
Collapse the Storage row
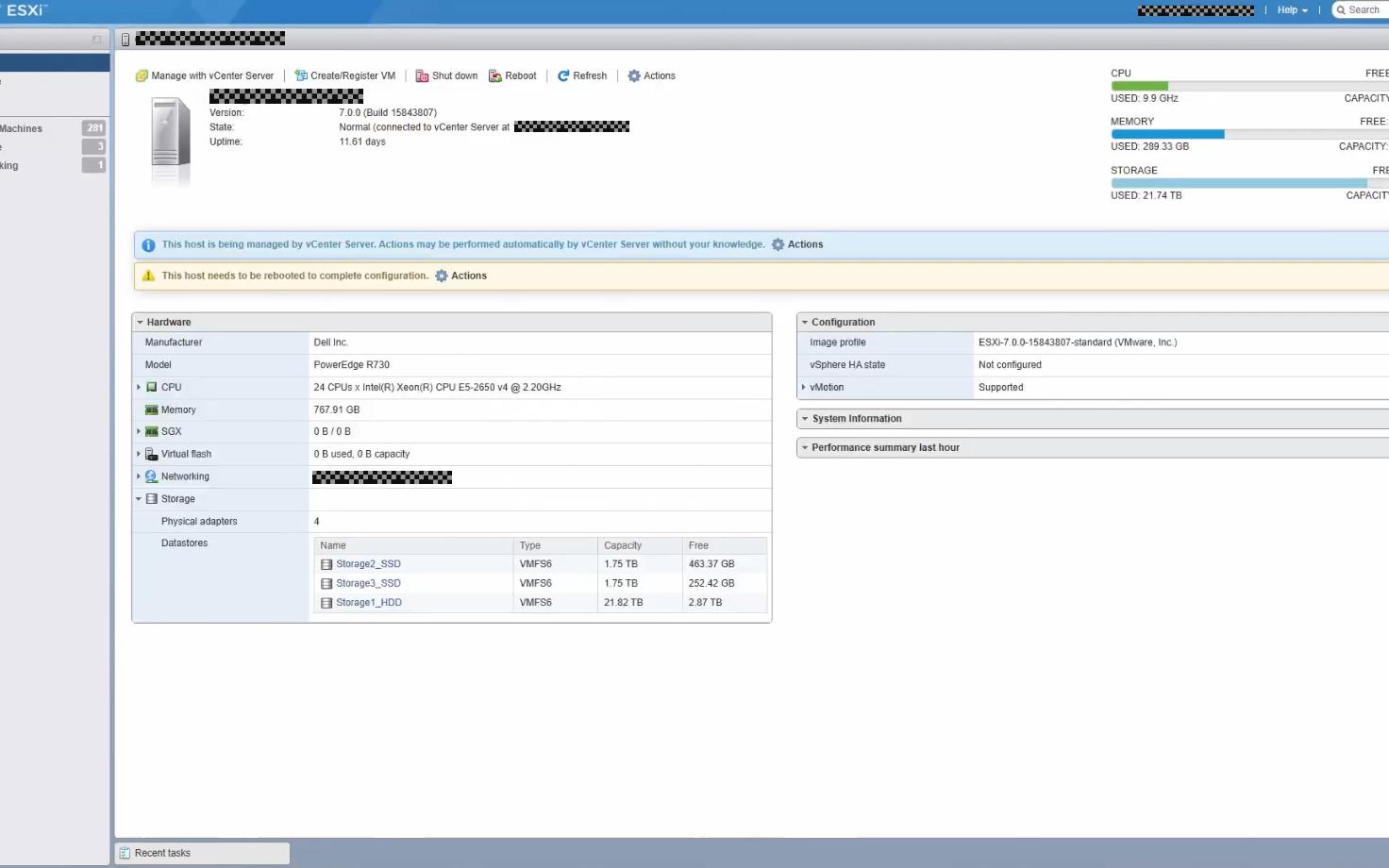click(139, 499)
